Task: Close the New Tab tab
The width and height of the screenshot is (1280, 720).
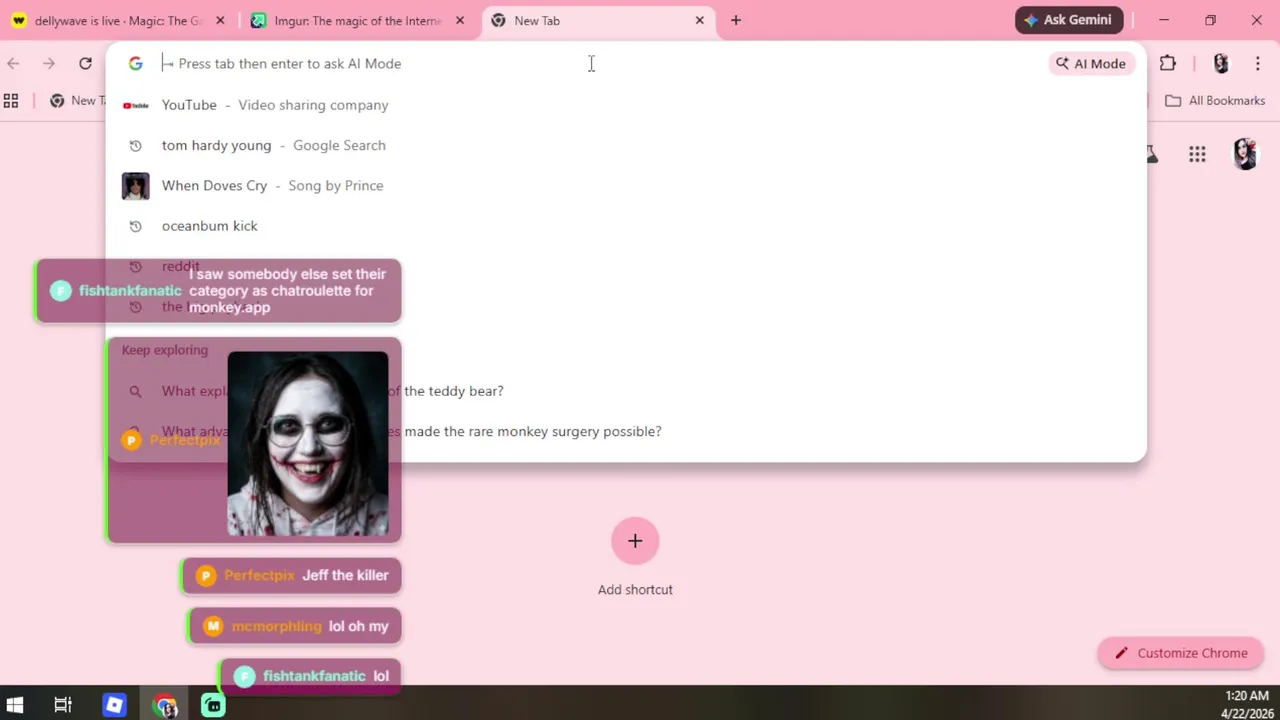Action: pyautogui.click(x=699, y=20)
